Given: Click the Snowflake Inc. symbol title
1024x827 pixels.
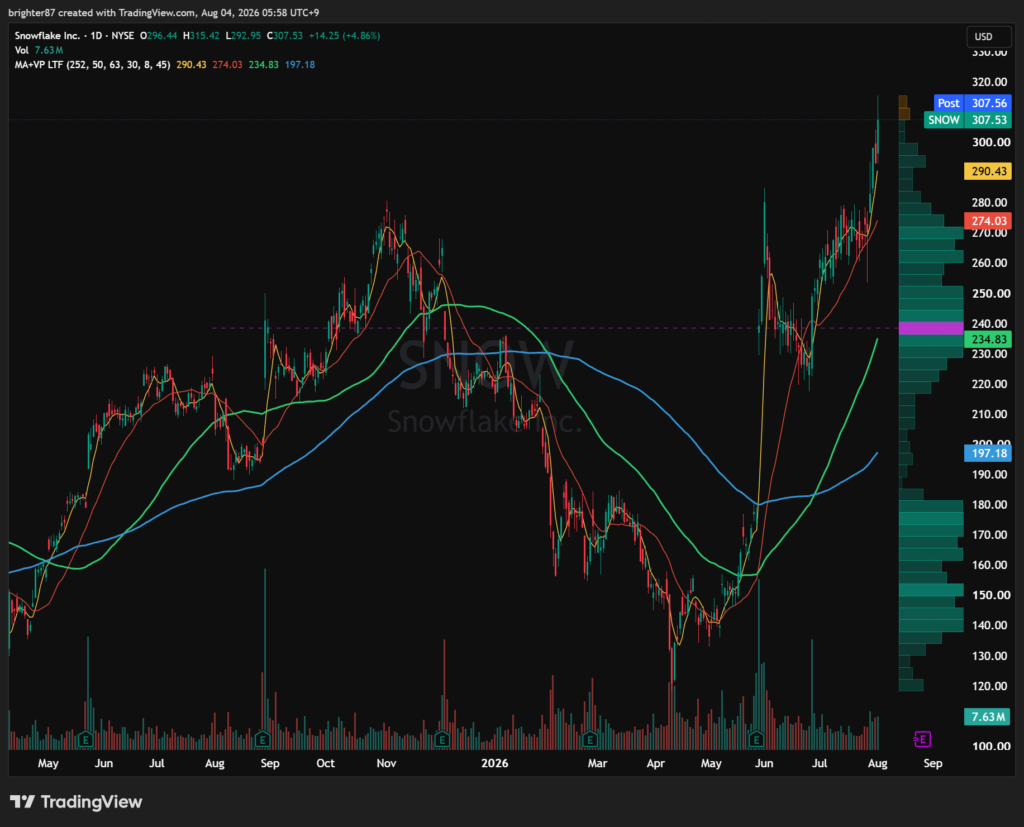Looking at the screenshot, I should click(x=47, y=35).
